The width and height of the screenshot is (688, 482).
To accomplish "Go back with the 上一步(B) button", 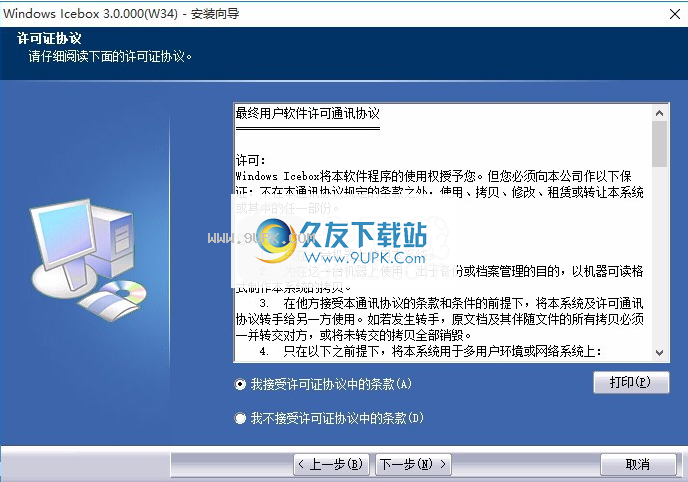I will (331, 464).
